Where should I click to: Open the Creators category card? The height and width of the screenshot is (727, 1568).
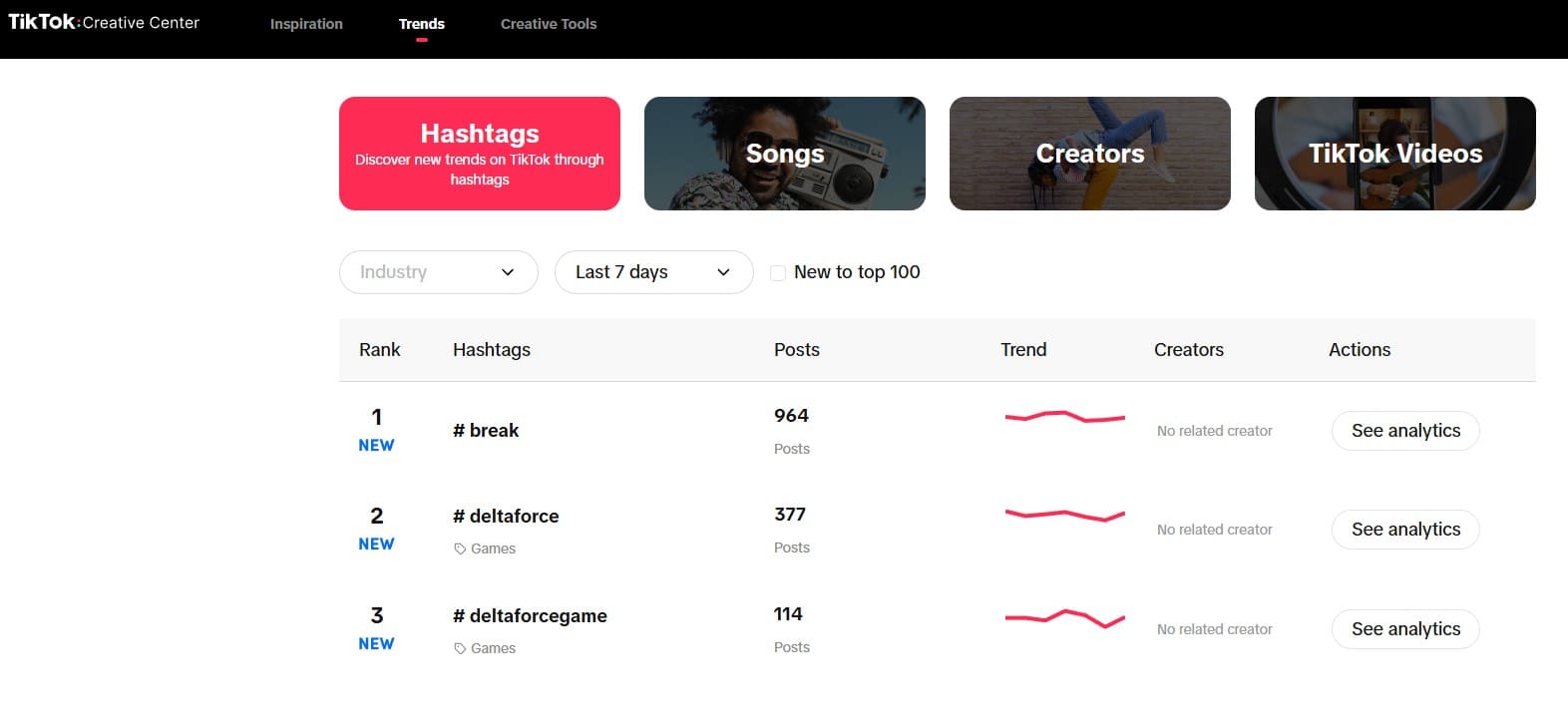pos(1090,154)
